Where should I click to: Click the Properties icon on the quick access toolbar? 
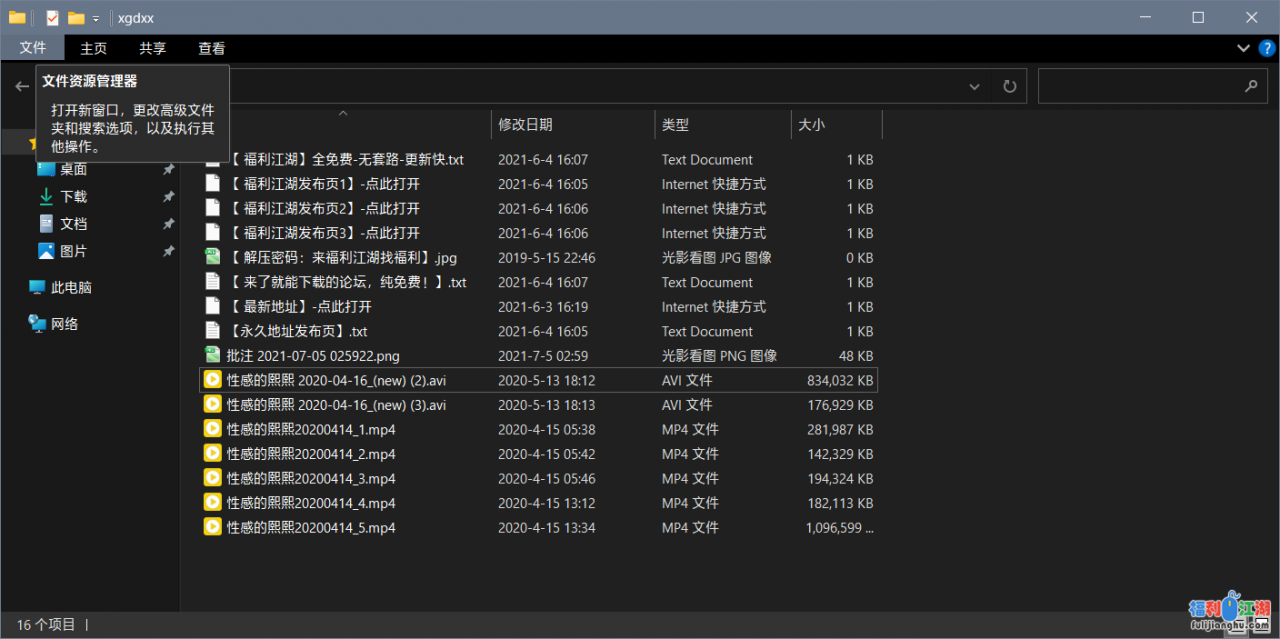(x=51, y=17)
